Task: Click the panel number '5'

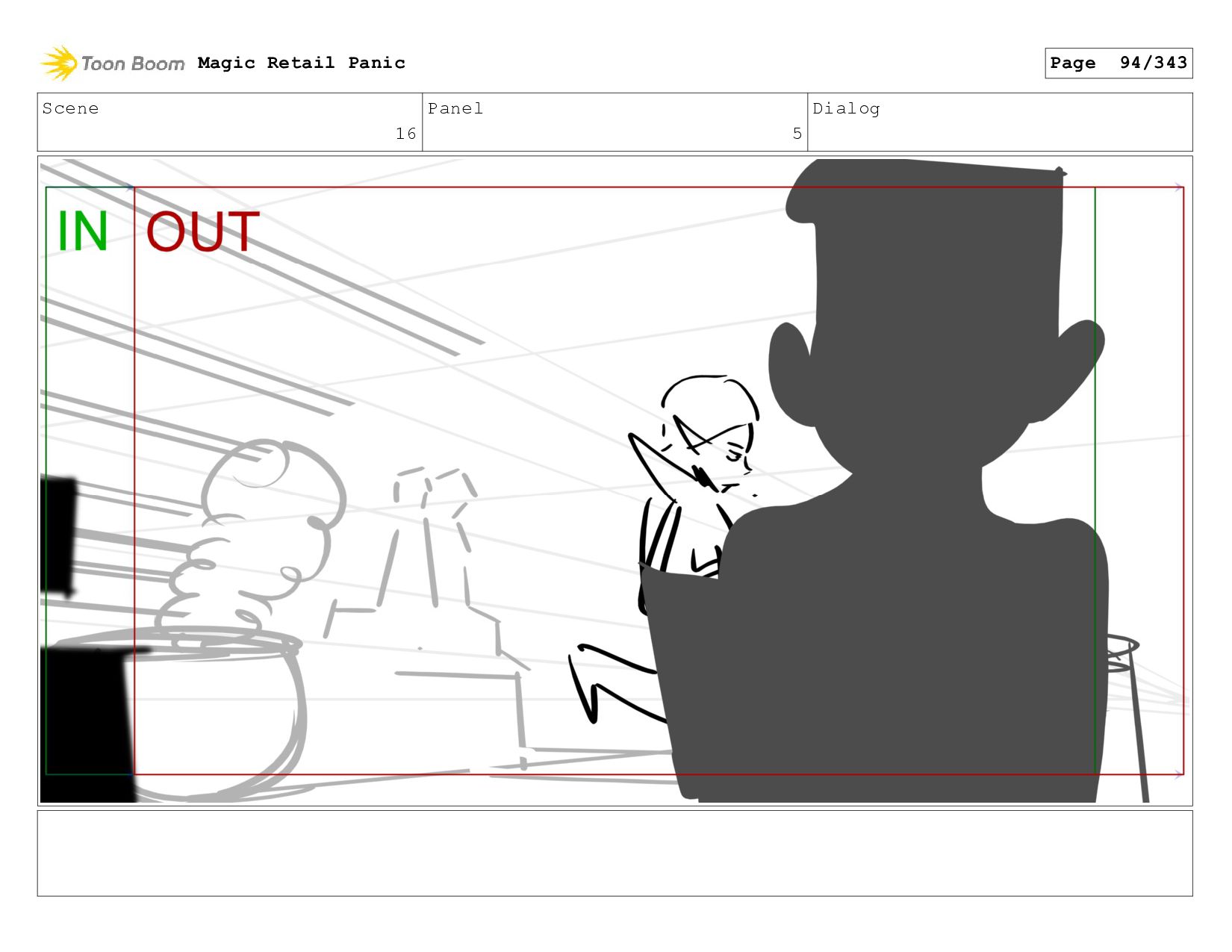Action: [797, 134]
